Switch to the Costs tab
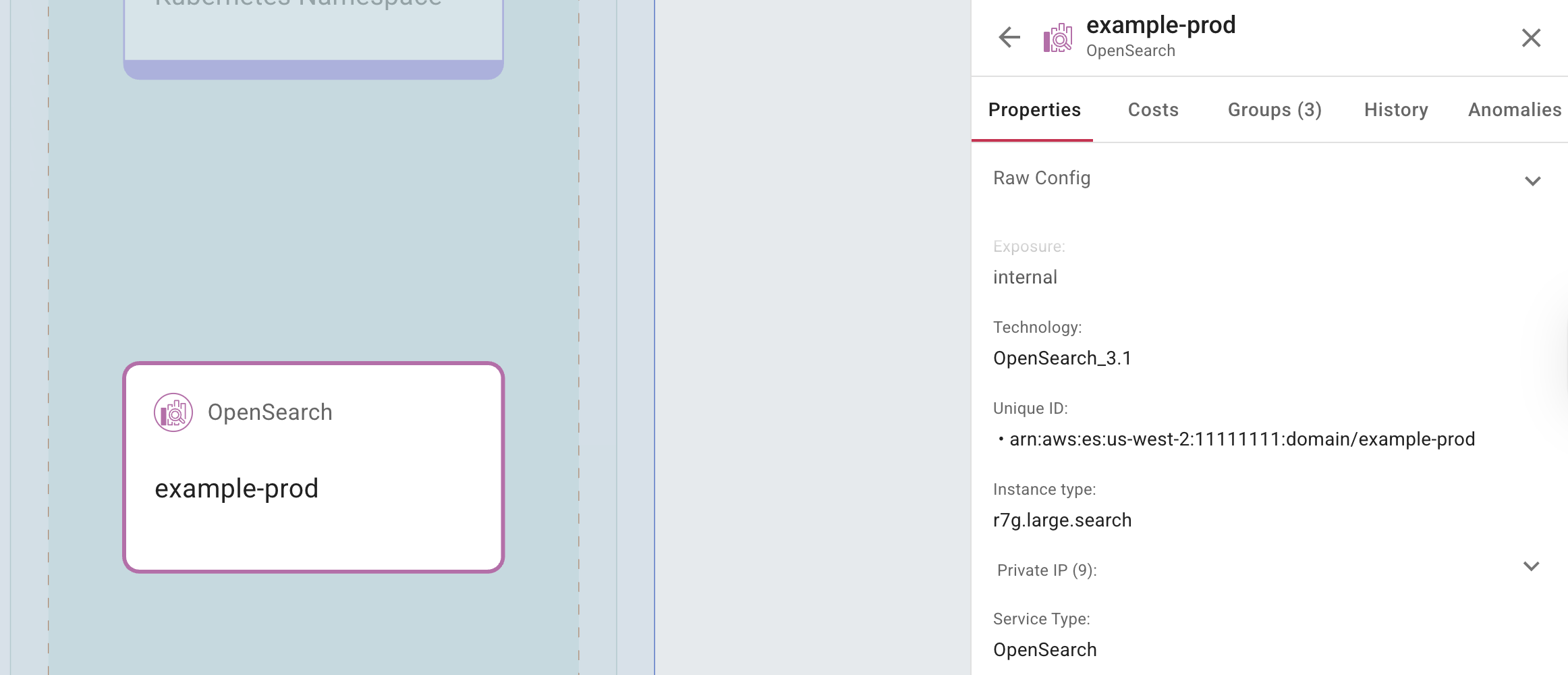This screenshot has height=675, width=1568. 1153,110
